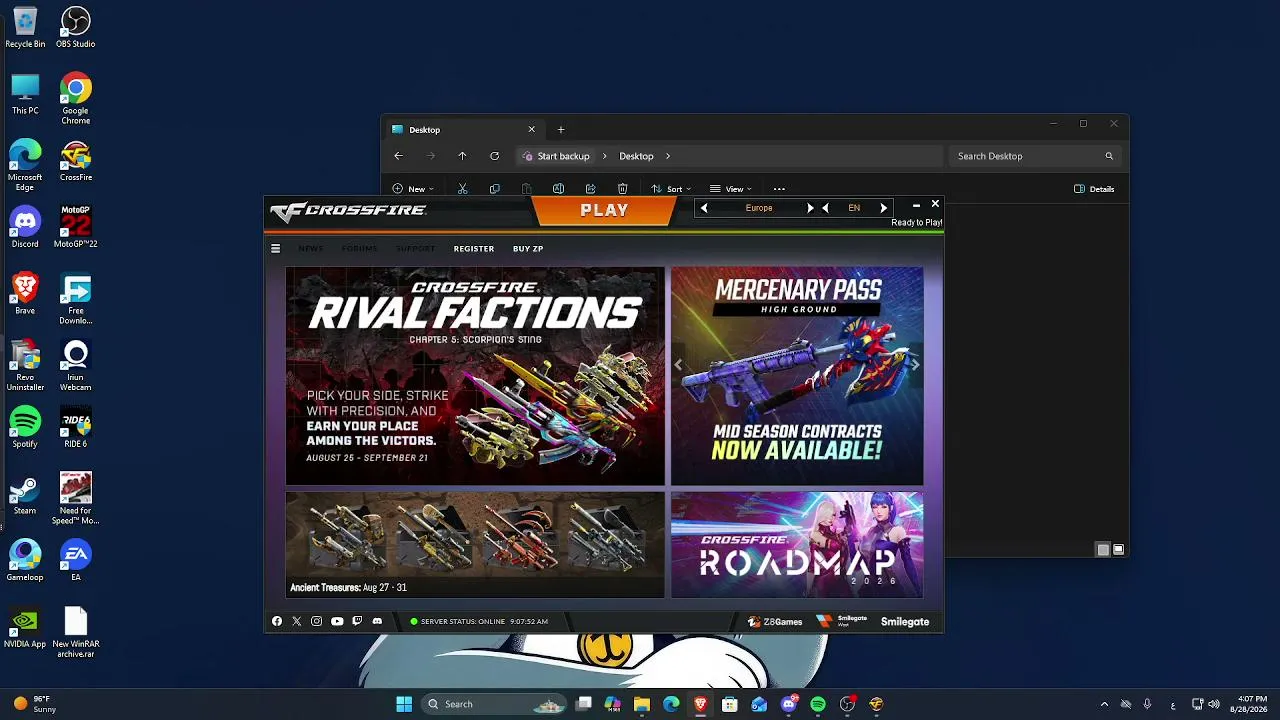Select the Revo Uninstaller desktop shortcut
The height and width of the screenshot is (720, 1280).
[25, 365]
